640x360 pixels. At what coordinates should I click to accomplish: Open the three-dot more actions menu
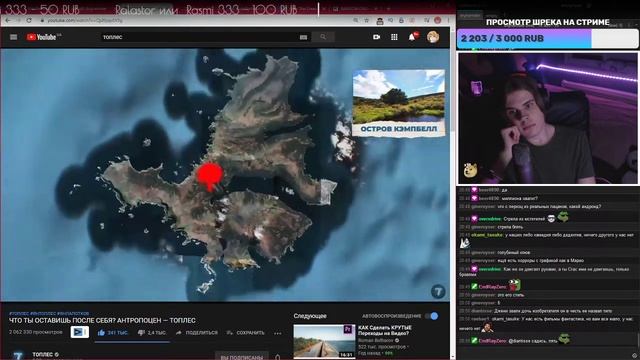(278, 333)
